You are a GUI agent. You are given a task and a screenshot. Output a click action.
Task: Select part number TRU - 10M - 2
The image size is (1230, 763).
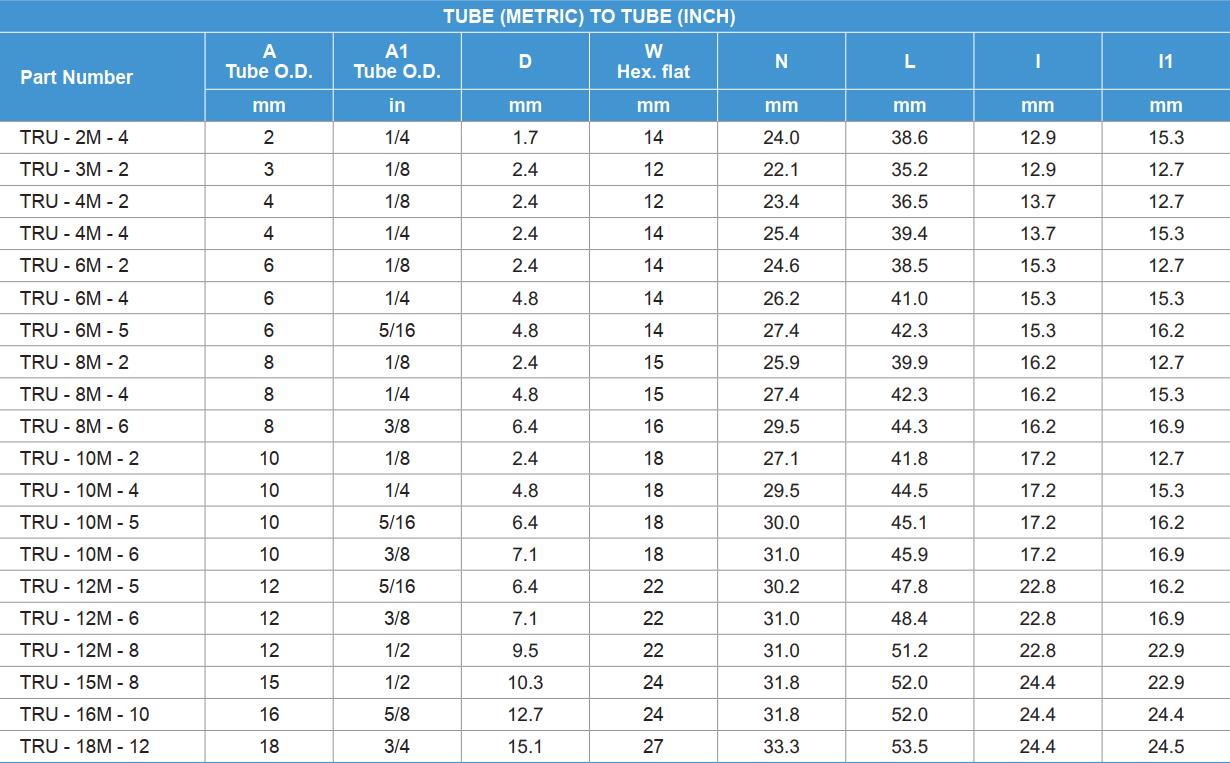79,458
